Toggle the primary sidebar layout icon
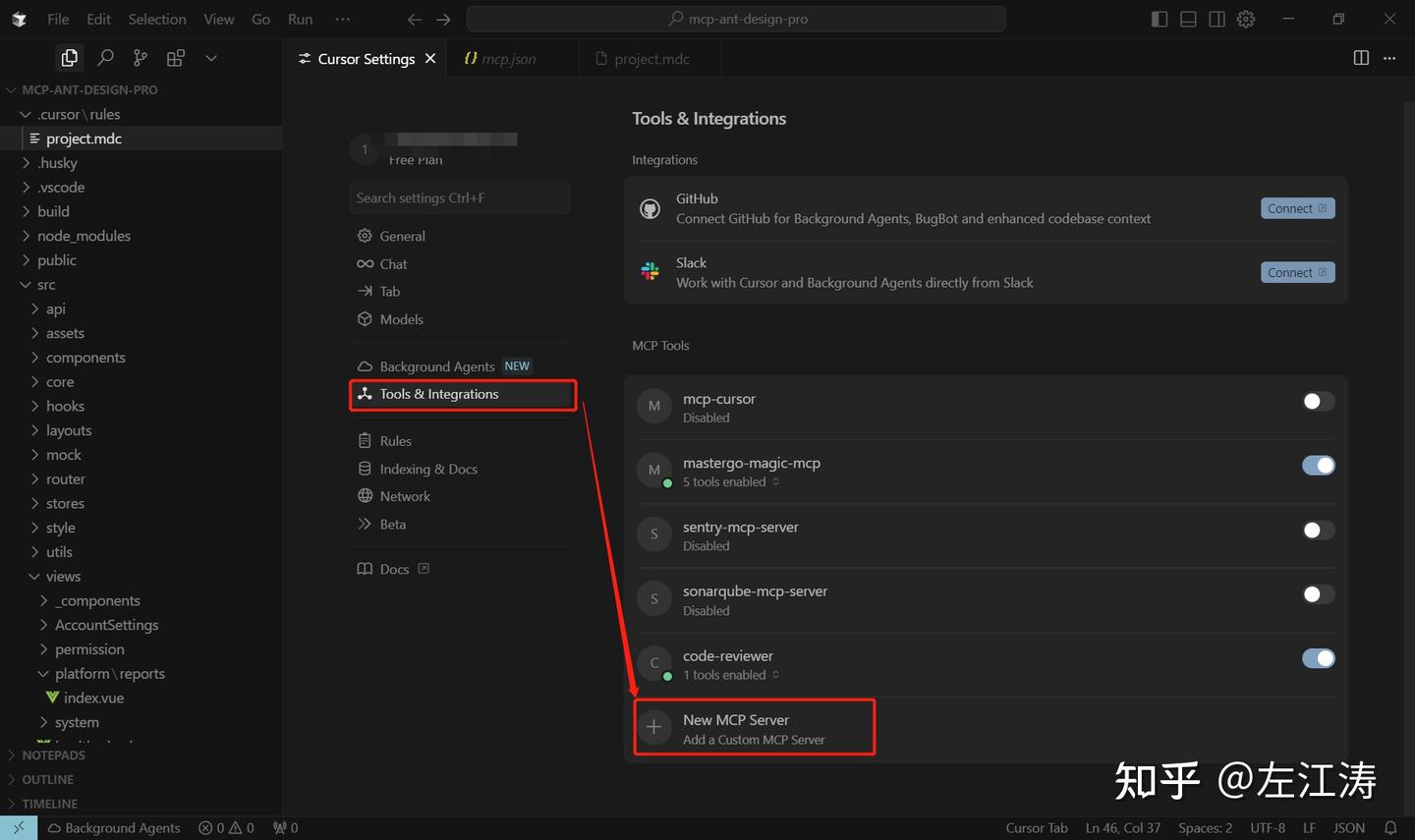Image resolution: width=1415 pixels, height=840 pixels. point(1160,19)
